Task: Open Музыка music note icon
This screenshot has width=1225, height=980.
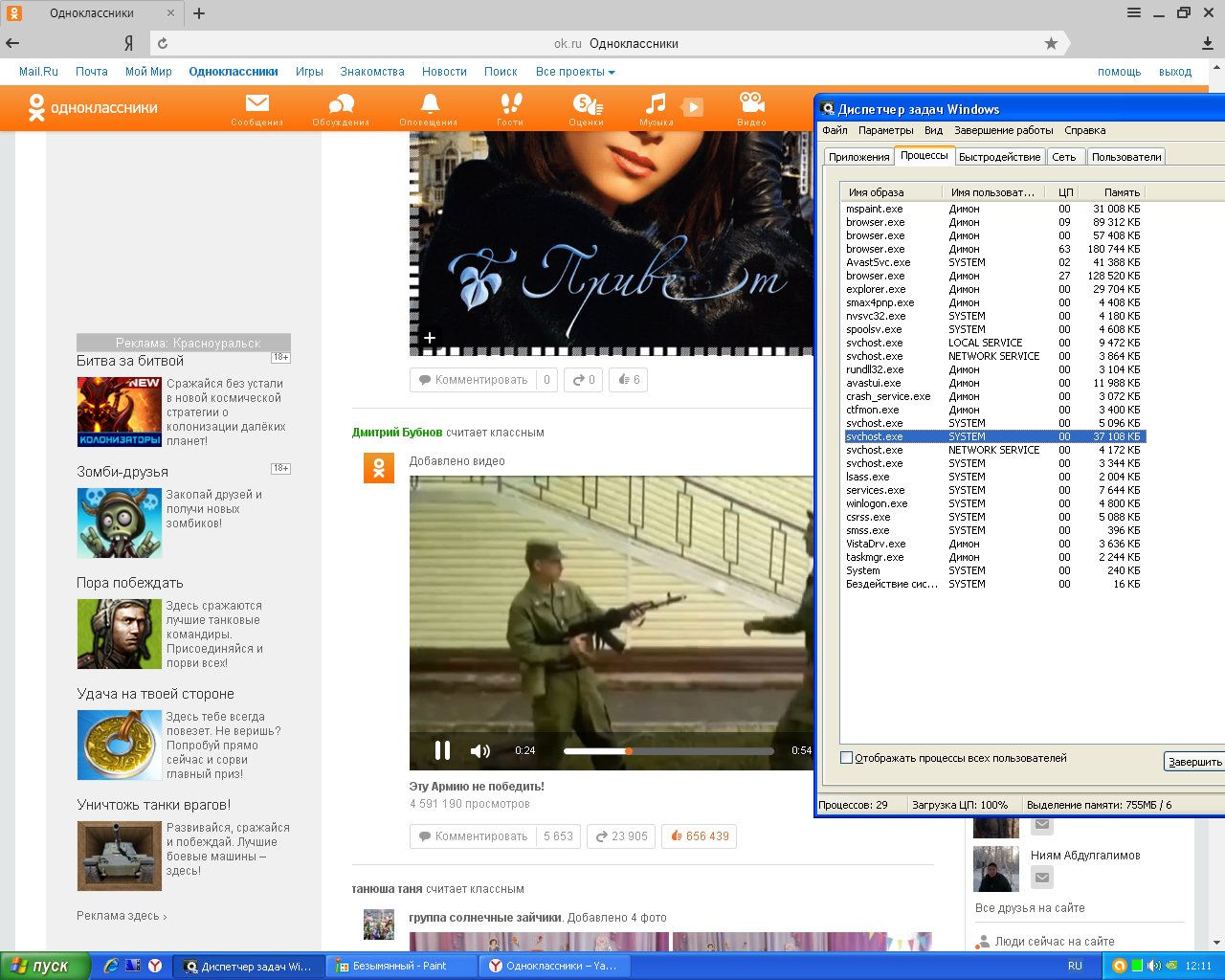Action: coord(656,106)
